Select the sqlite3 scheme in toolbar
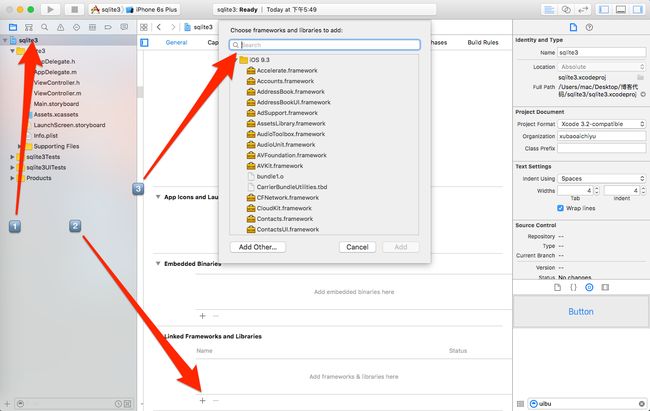This screenshot has width=650, height=411. point(106,10)
